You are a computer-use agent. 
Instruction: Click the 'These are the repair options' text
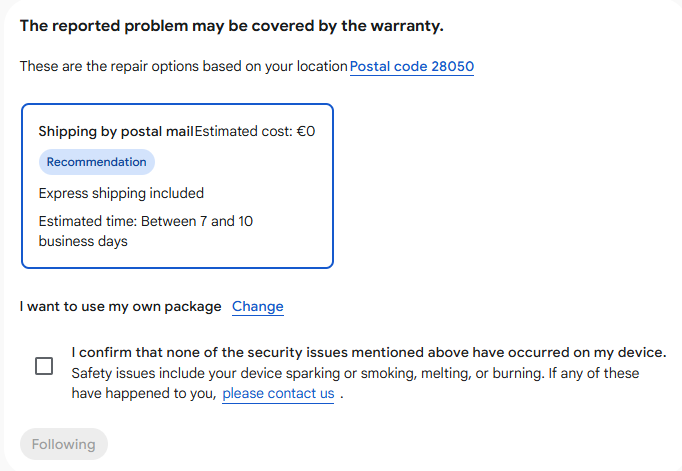click(x=183, y=67)
